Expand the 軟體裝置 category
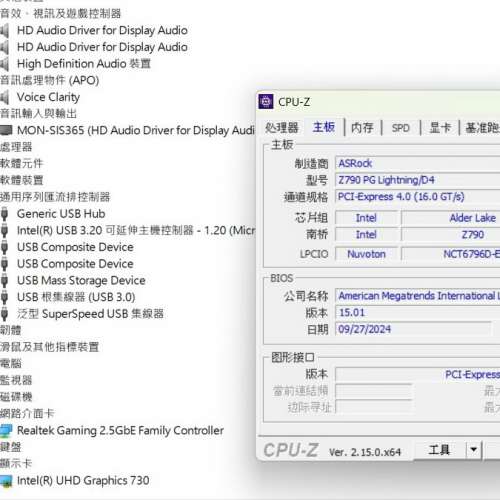Viewport: 500px width, 500px height. [21, 180]
